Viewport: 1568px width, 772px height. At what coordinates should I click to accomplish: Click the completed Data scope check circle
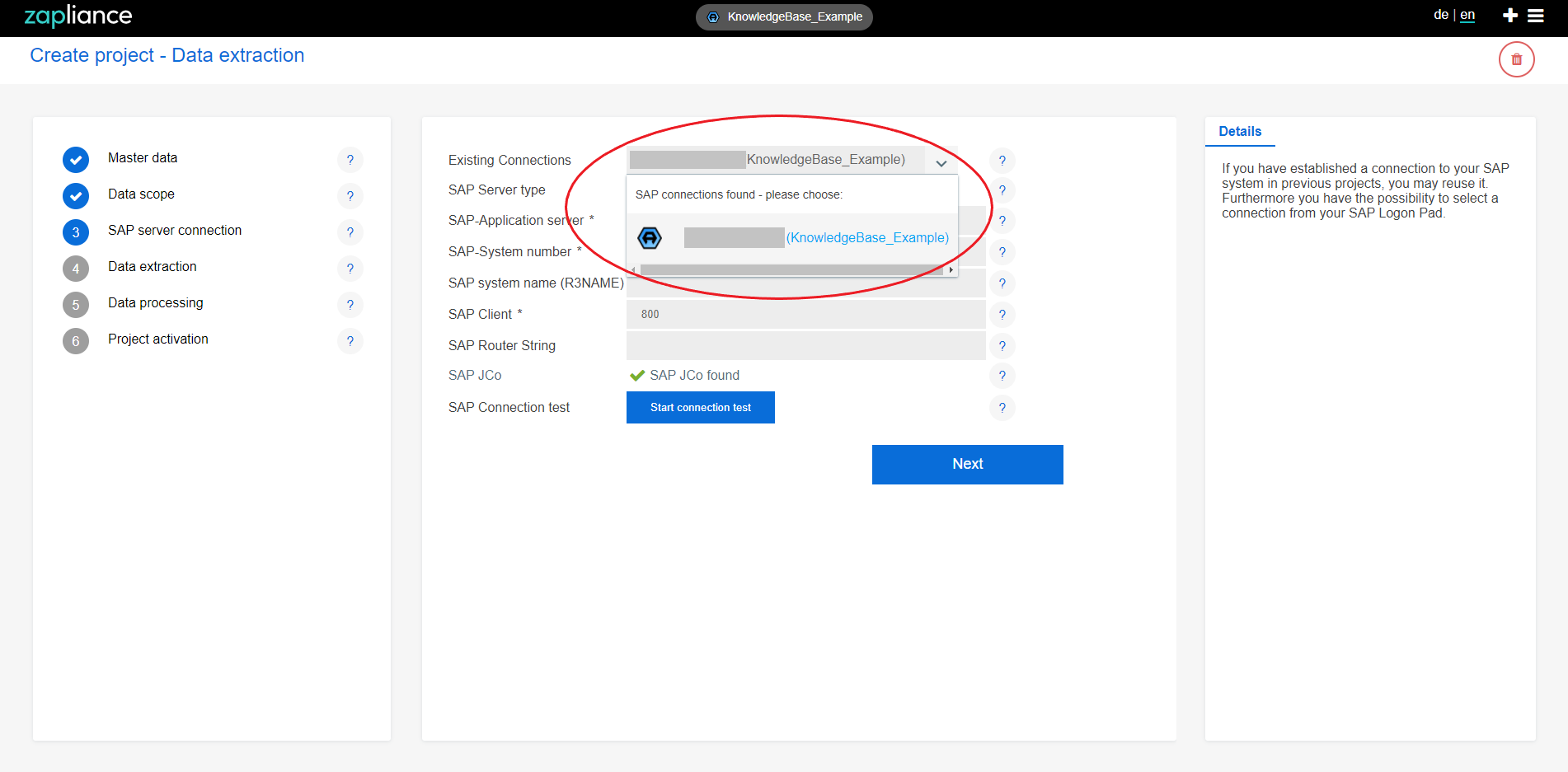click(76, 196)
